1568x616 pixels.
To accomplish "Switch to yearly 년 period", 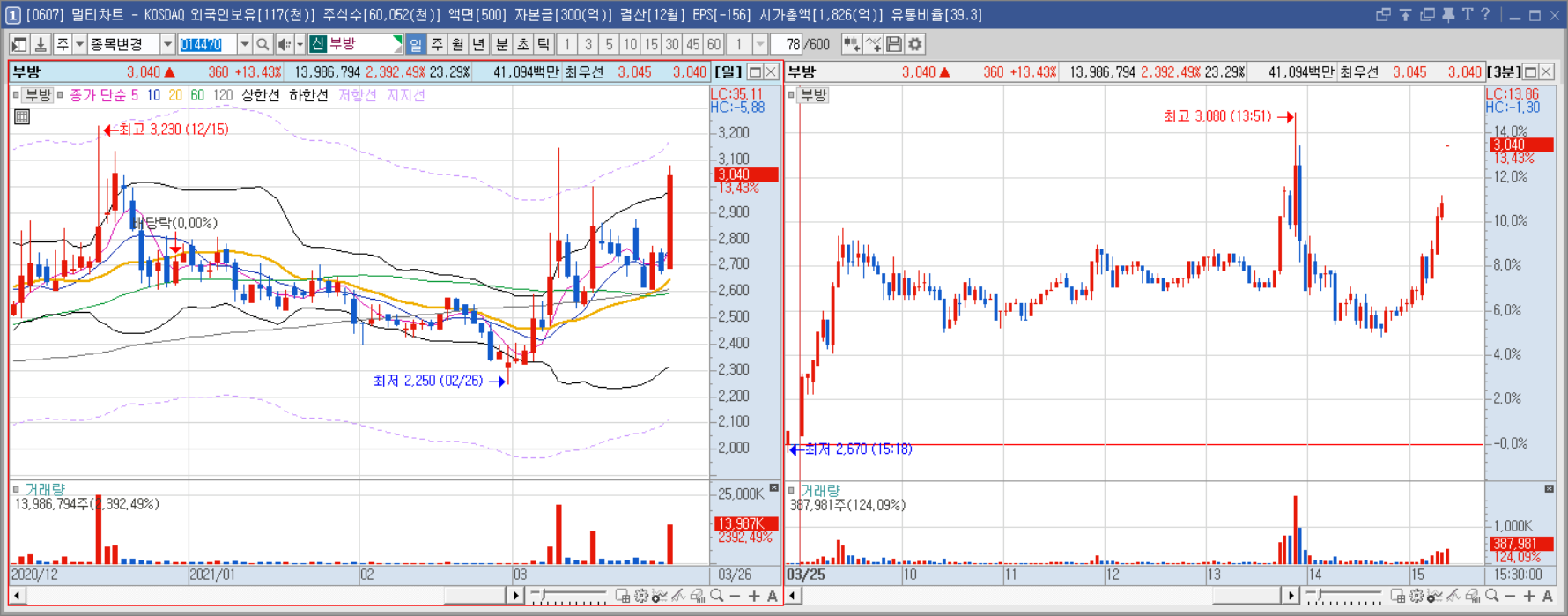I will pyautogui.click(x=479, y=44).
